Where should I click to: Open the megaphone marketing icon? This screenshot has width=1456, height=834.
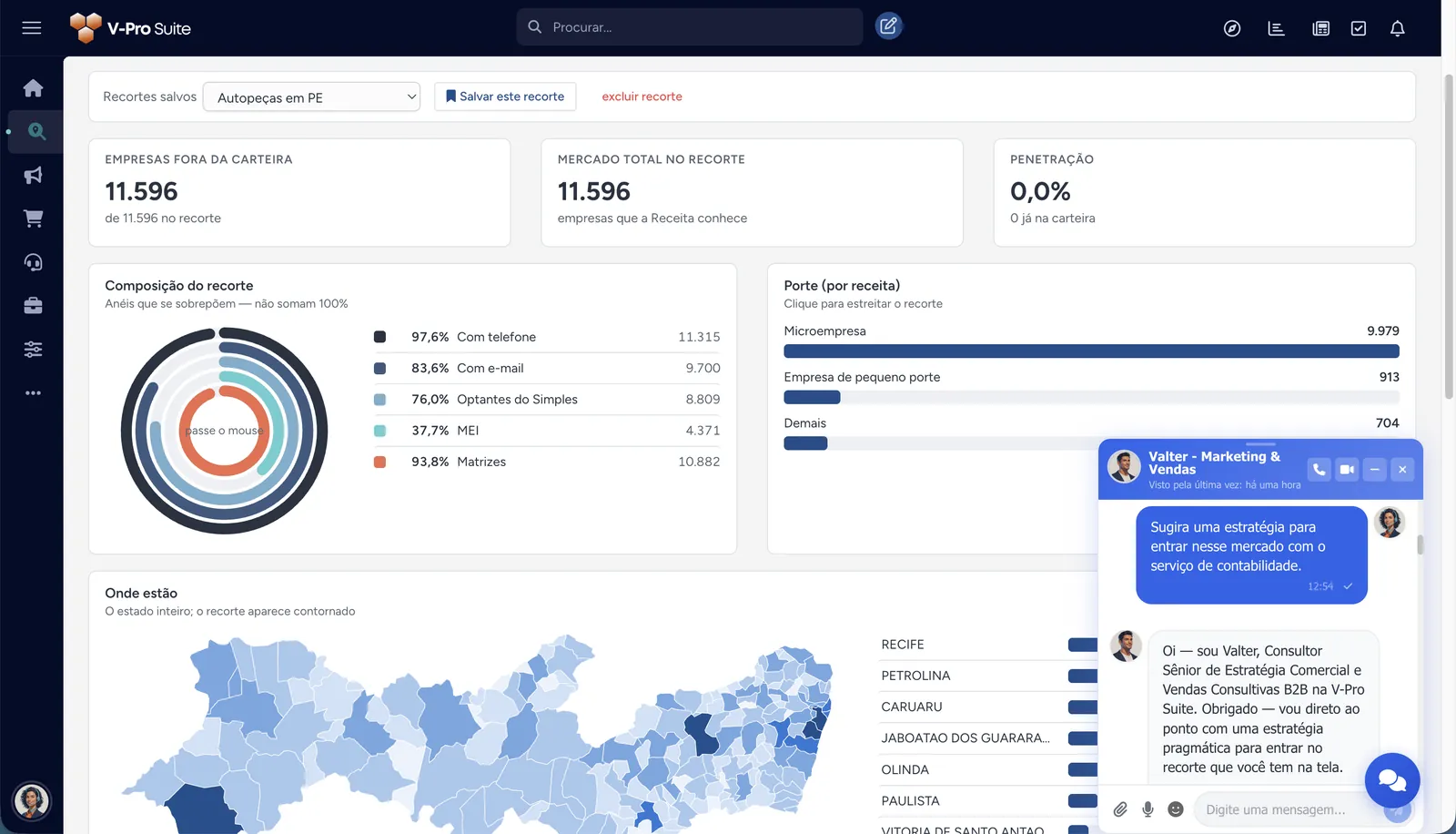click(x=33, y=175)
